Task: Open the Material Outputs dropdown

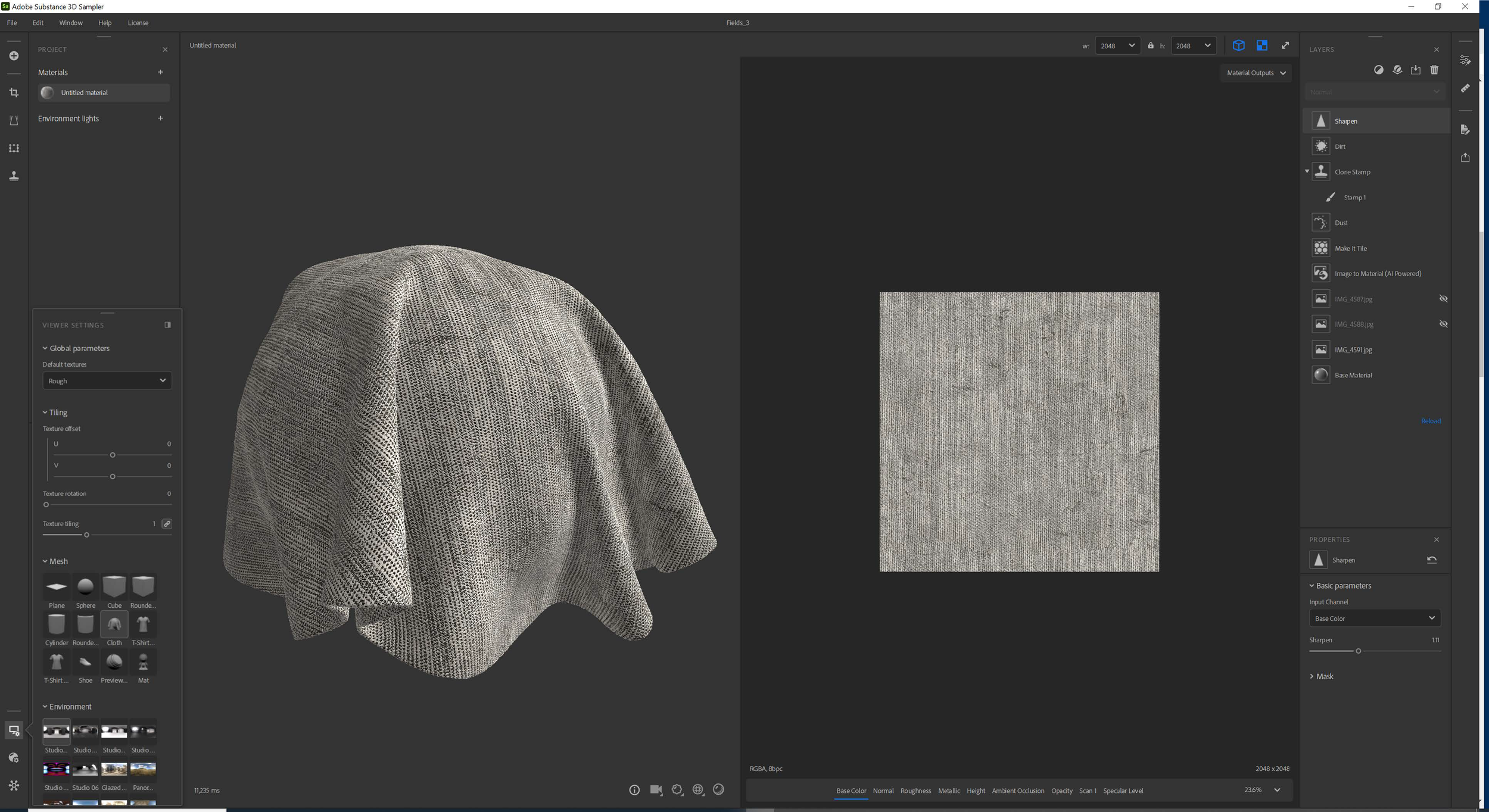Action: point(1256,73)
